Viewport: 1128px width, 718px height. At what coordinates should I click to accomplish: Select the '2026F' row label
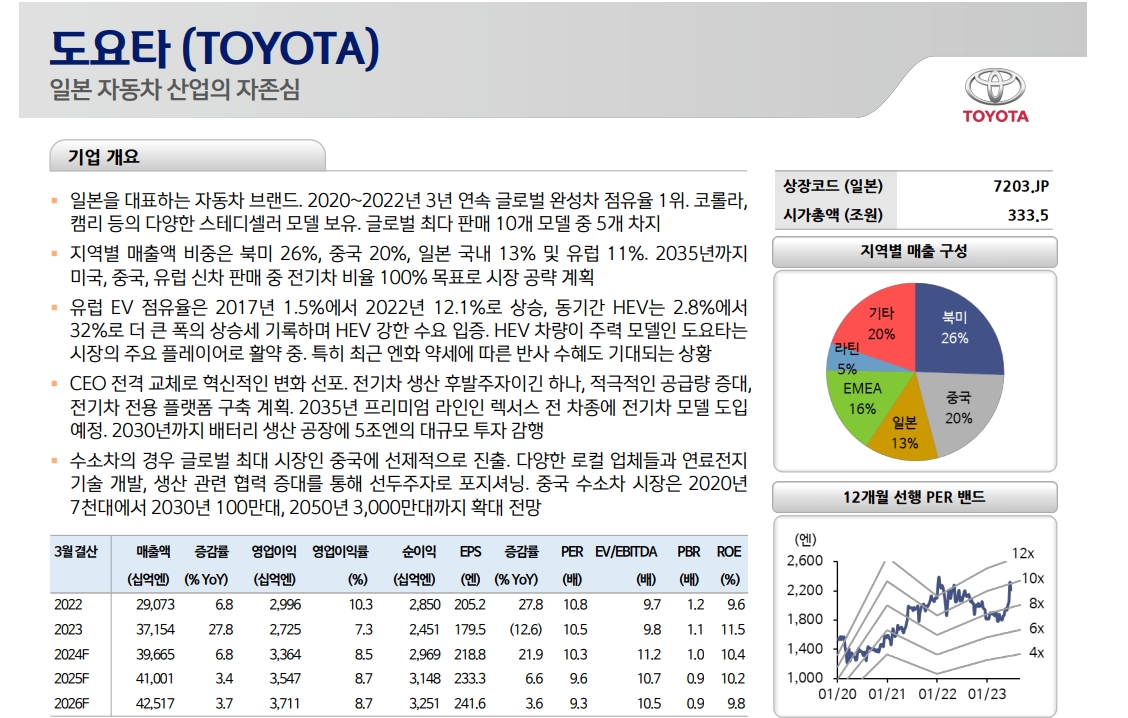[x=72, y=704]
